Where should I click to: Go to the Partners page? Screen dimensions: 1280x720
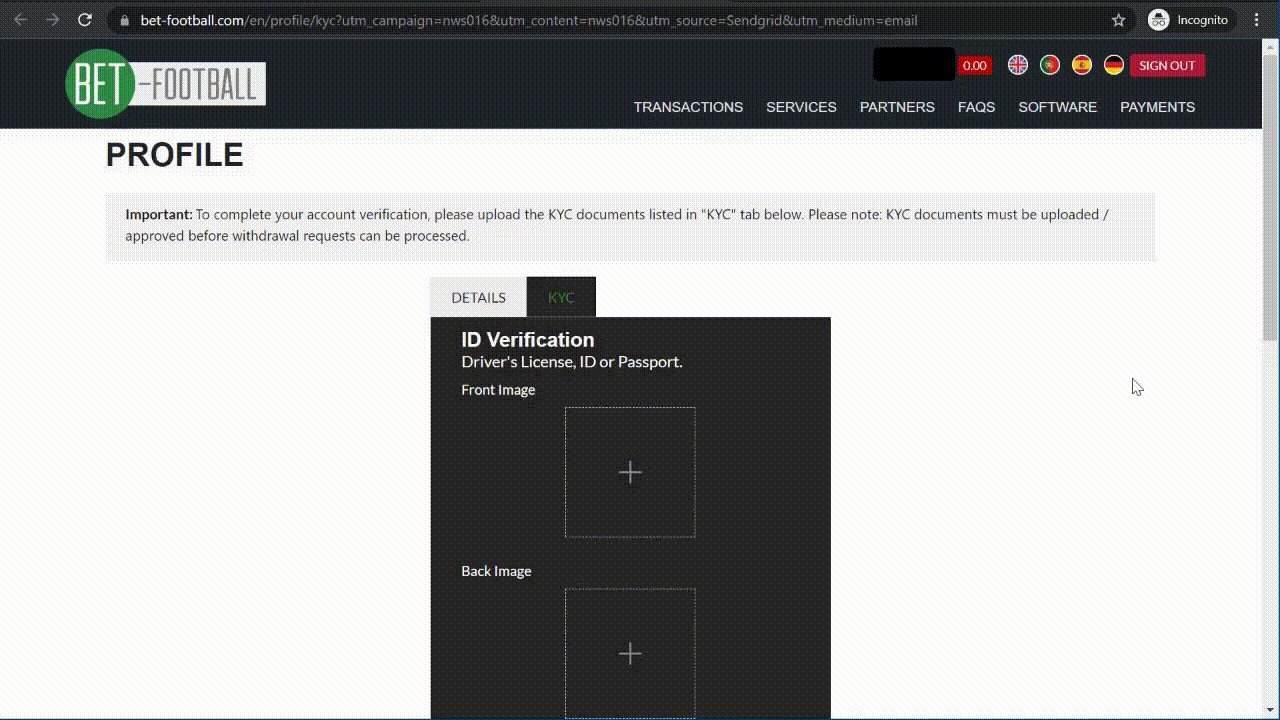coord(897,107)
